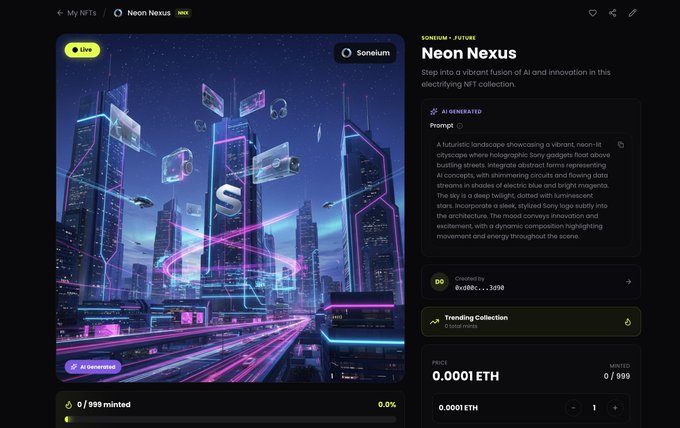Increase mint quantity with plus button
Screen dimensions: 680x428
pyautogui.click(x=615, y=408)
